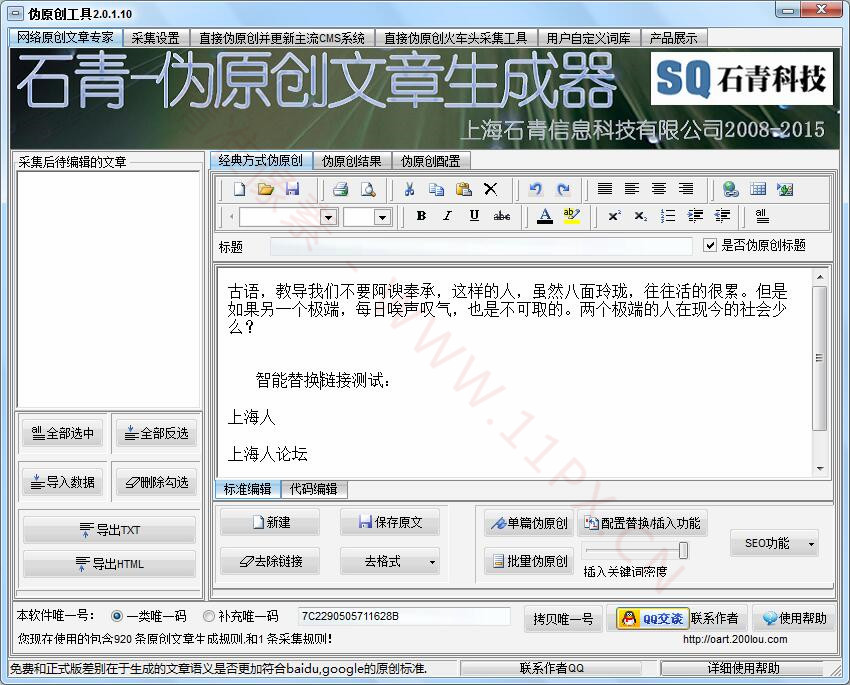Open print preview magnifier icon
Image resolution: width=850 pixels, height=685 pixels.
pos(368,189)
